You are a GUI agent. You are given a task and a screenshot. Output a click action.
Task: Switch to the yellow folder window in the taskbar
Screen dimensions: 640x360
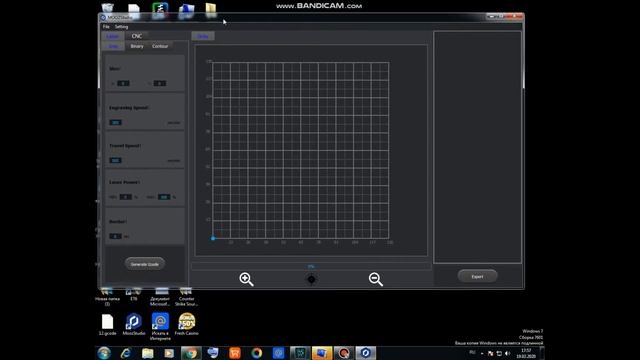pos(322,353)
